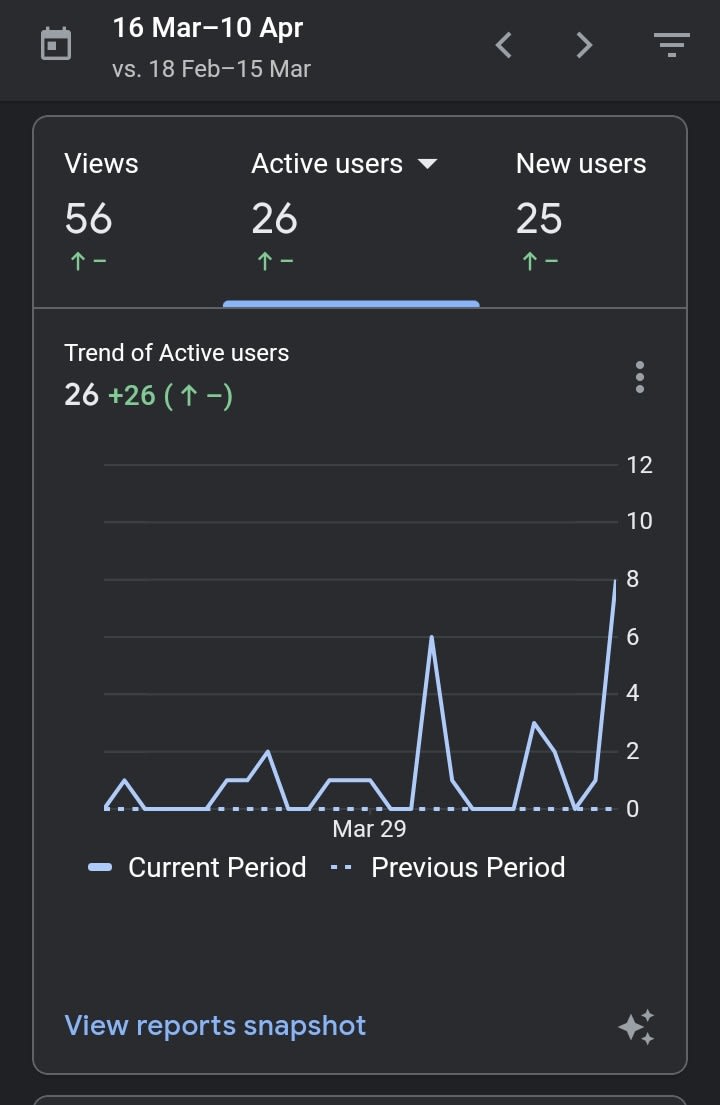Open the filter options icon

671,45
